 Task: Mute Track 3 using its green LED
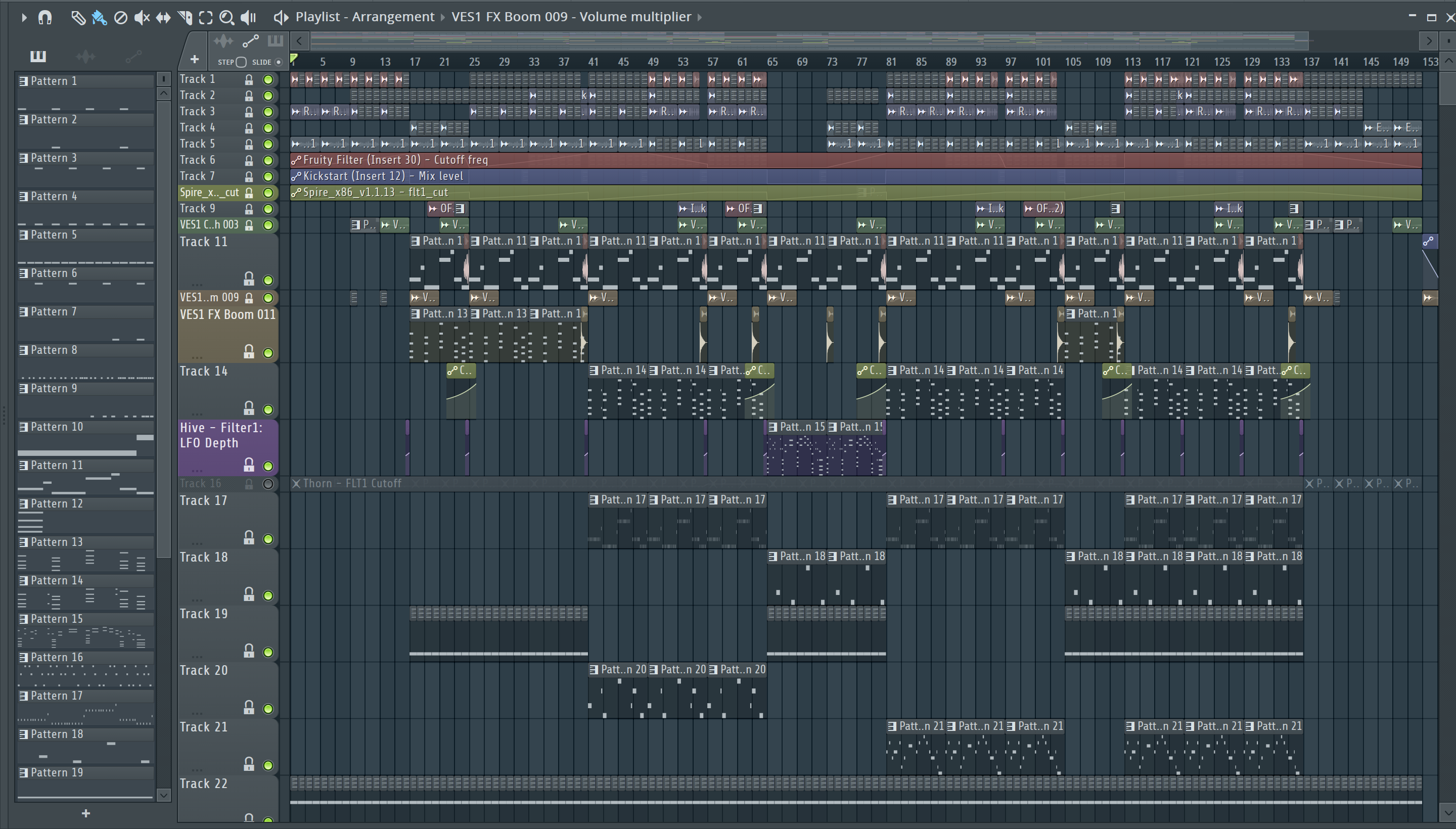tap(267, 112)
